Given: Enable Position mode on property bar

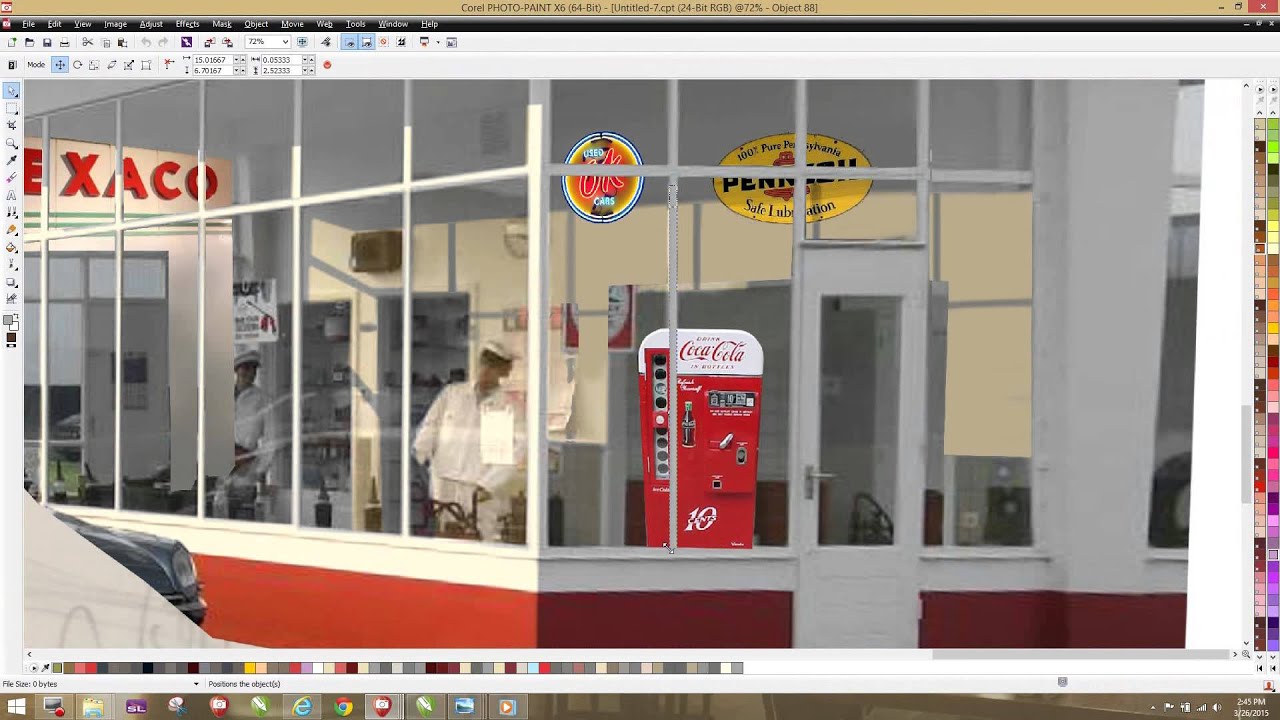Looking at the screenshot, I should click(60, 65).
